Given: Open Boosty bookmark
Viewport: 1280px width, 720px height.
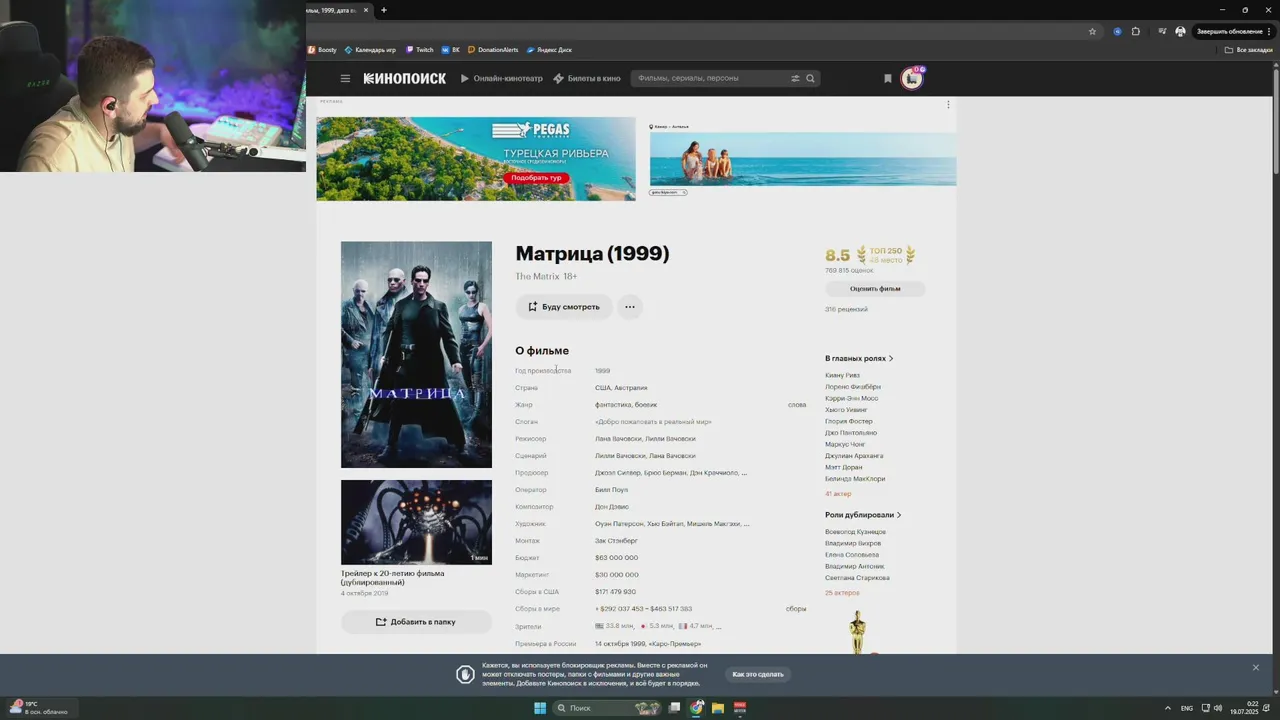Looking at the screenshot, I should [x=323, y=49].
